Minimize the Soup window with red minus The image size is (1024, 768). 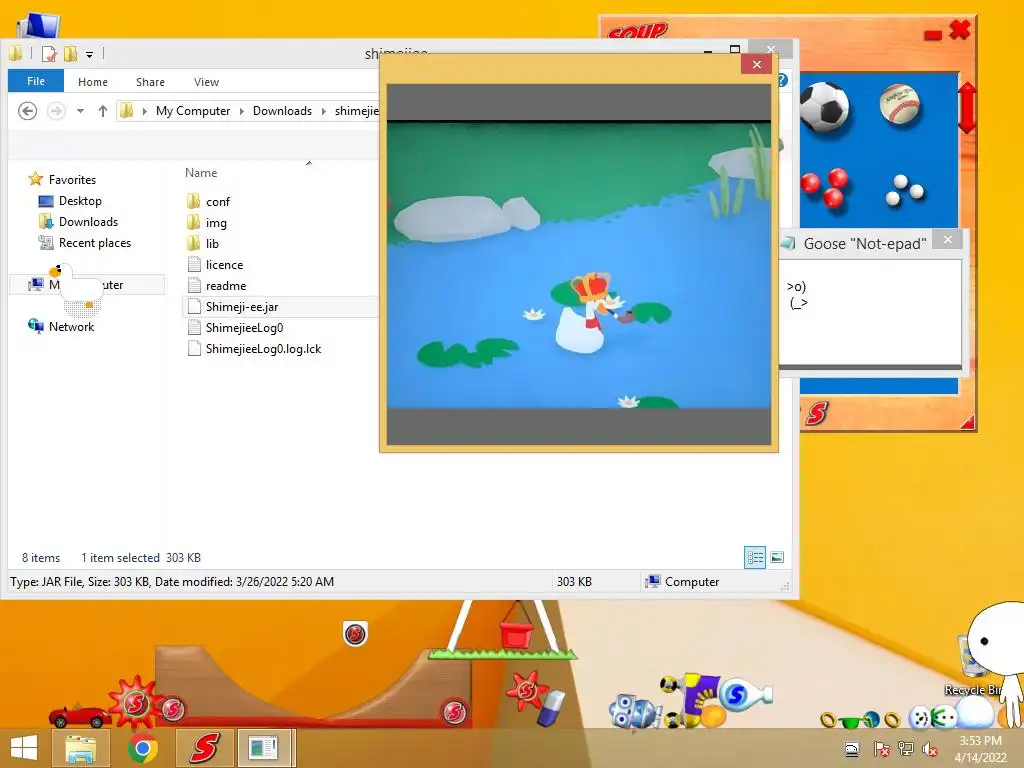click(x=933, y=35)
